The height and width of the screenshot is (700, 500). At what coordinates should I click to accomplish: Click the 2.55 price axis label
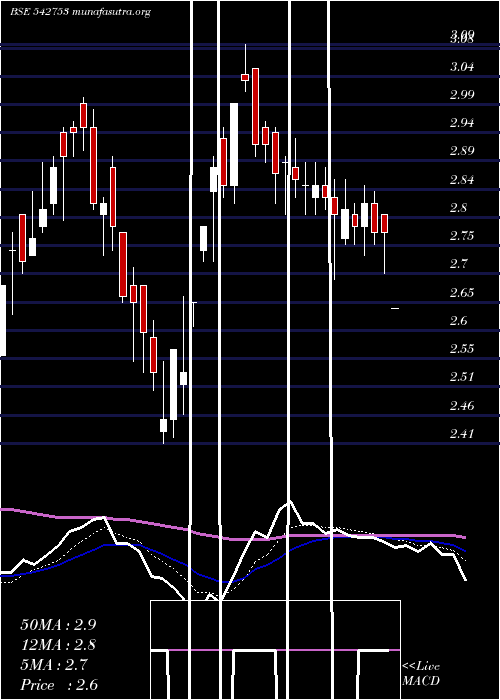click(x=462, y=349)
